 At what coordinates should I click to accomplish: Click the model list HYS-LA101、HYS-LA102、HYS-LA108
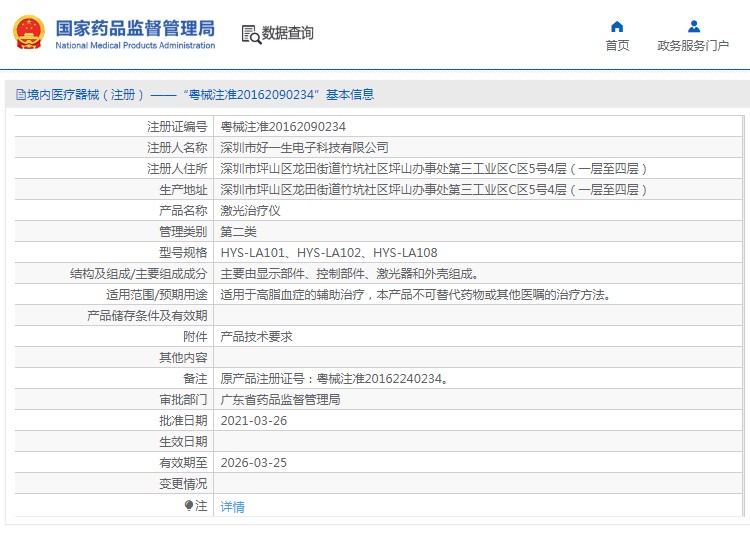[x=328, y=253]
